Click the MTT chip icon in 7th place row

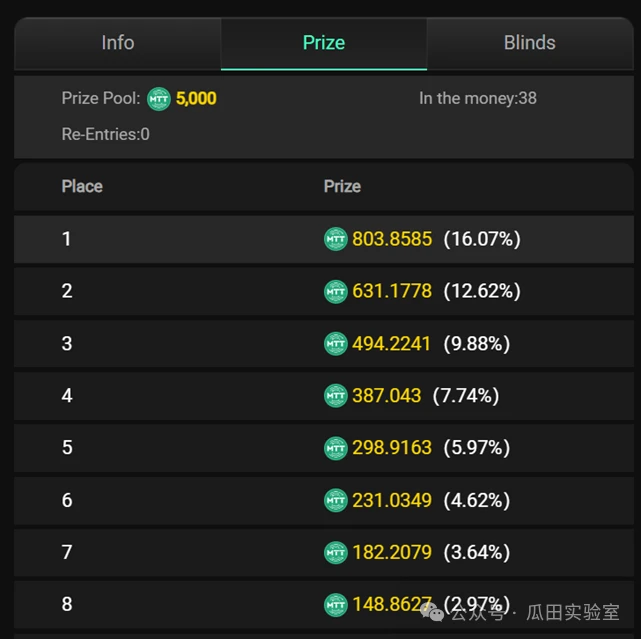point(336,552)
